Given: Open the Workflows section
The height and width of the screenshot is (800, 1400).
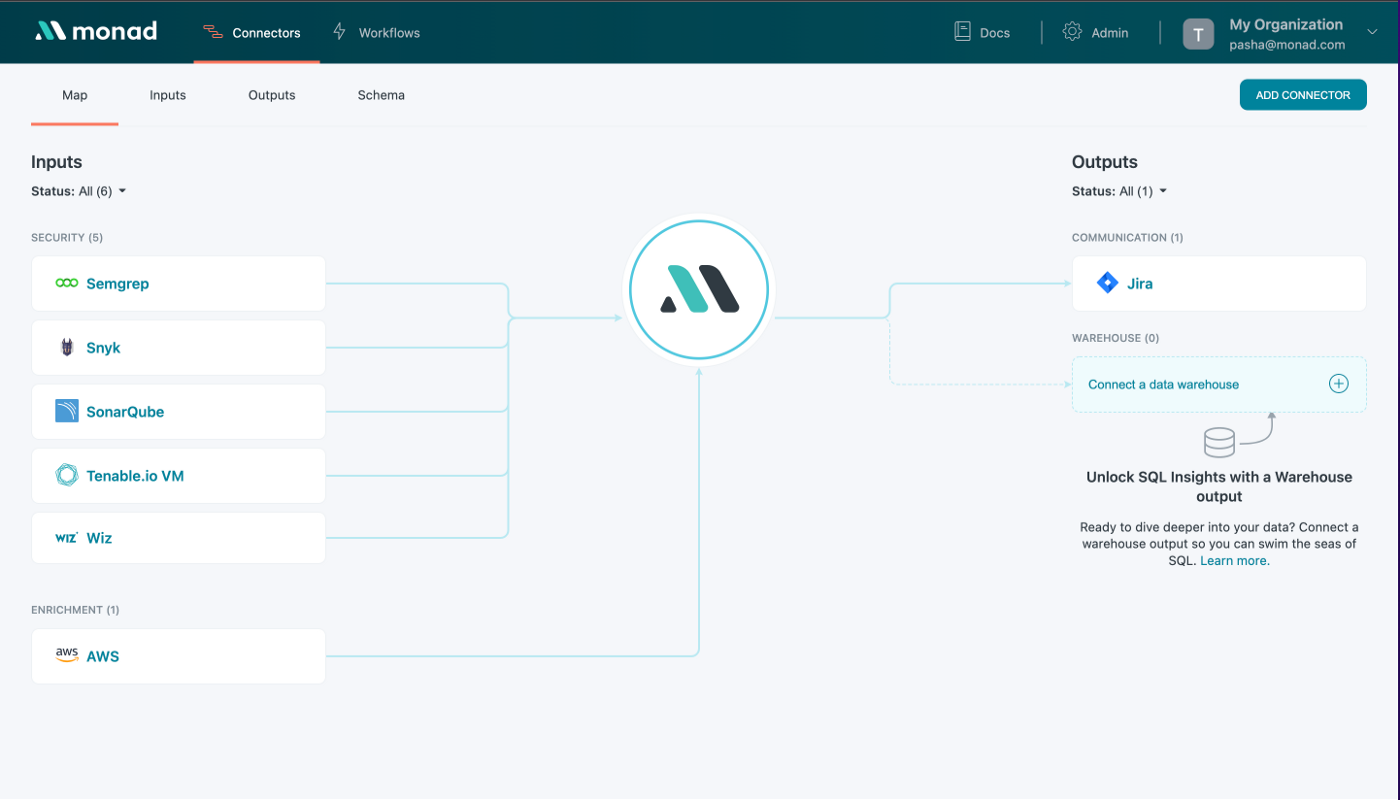Looking at the screenshot, I should tap(376, 32).
